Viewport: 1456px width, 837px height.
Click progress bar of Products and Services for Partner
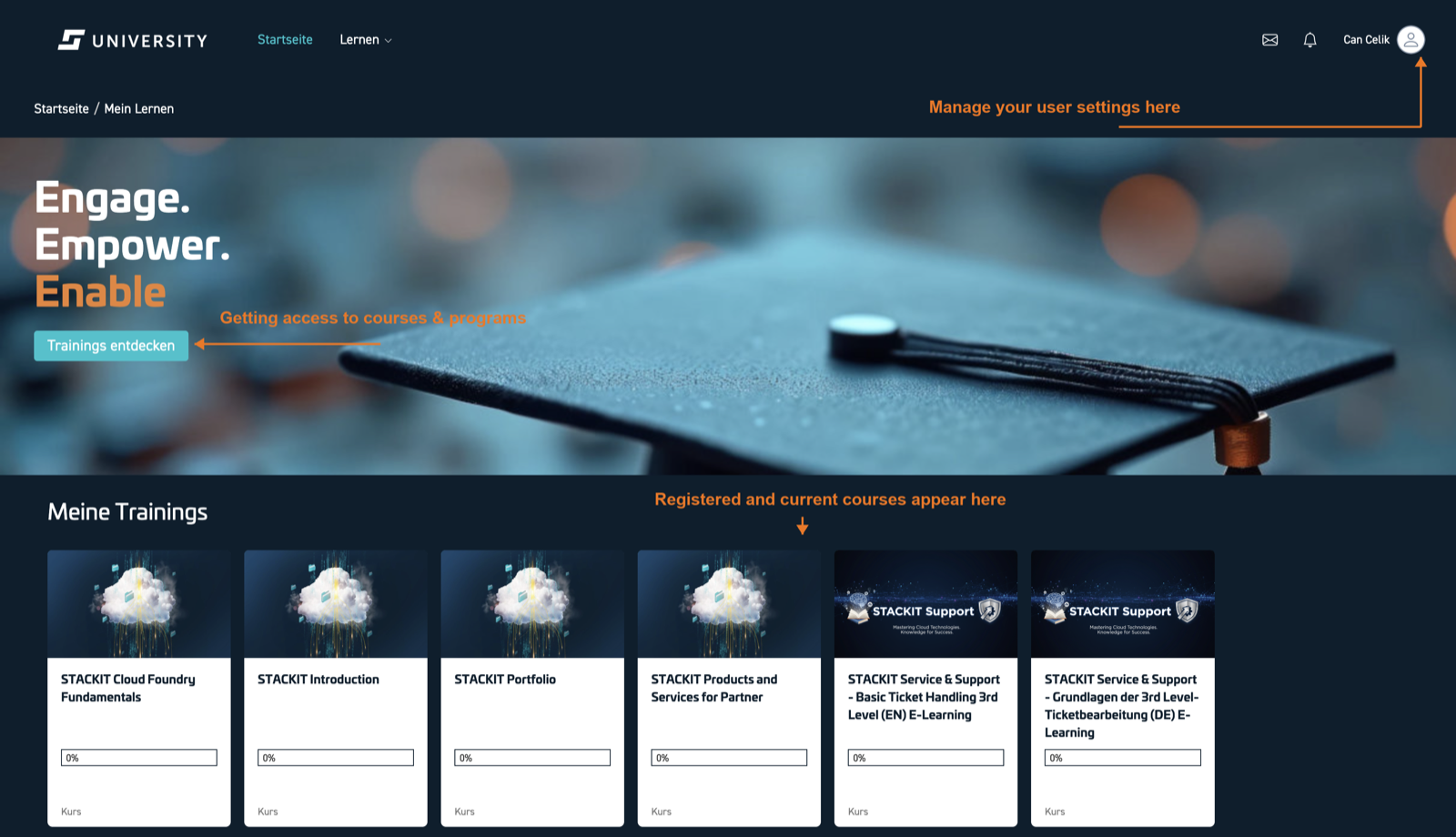pyautogui.click(x=729, y=758)
